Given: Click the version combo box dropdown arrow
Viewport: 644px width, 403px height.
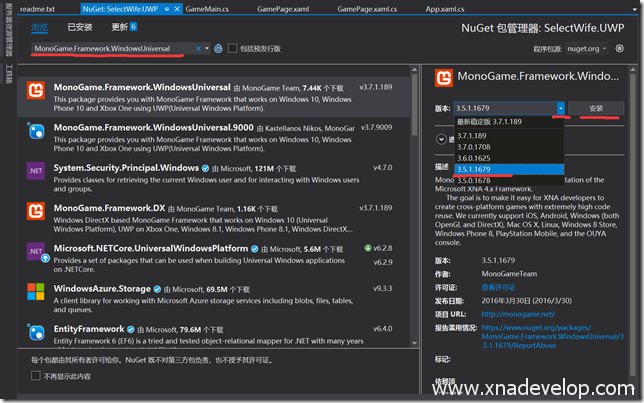Looking at the screenshot, I should point(561,107).
